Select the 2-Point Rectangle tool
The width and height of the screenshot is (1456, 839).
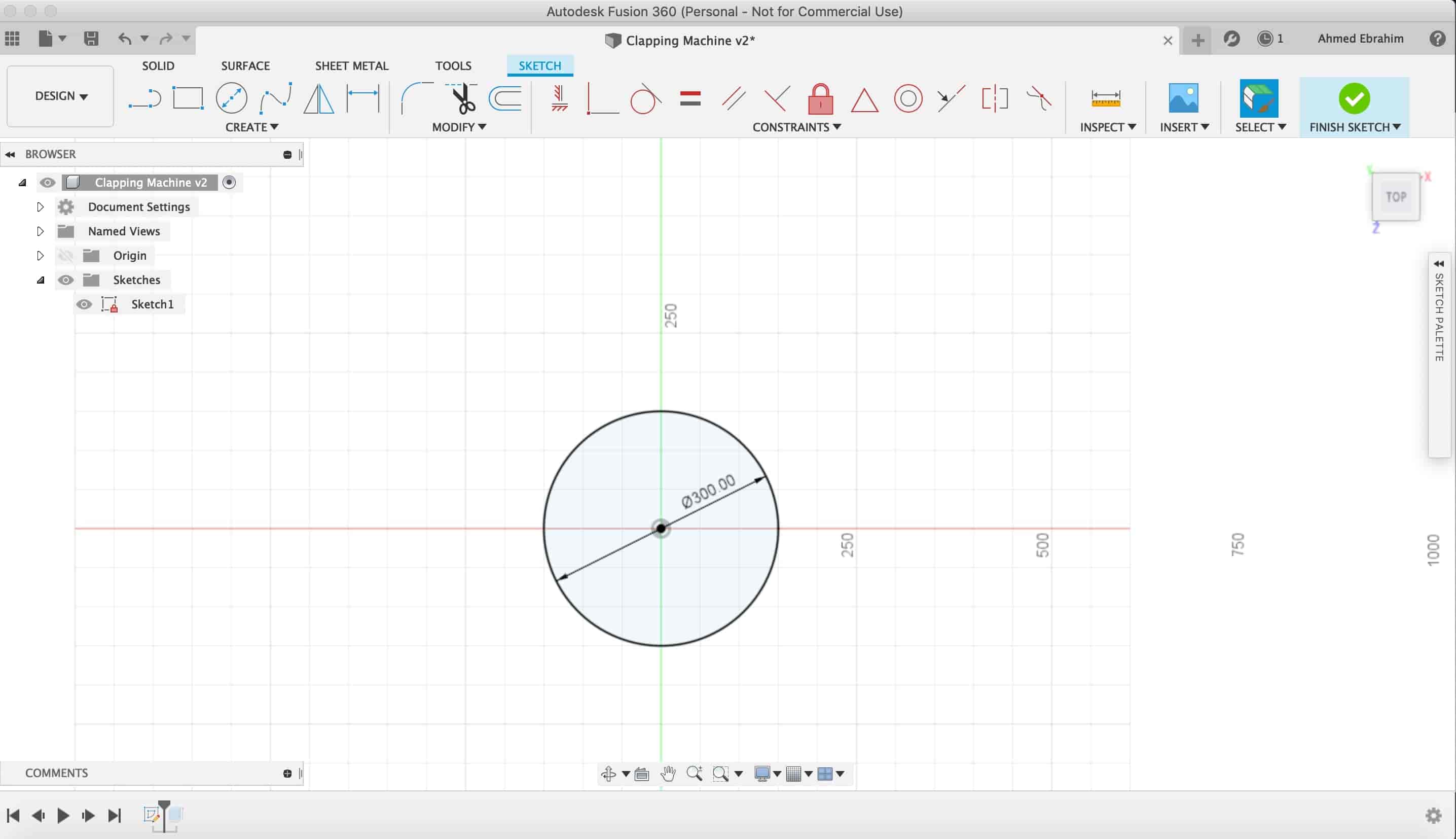click(x=188, y=98)
